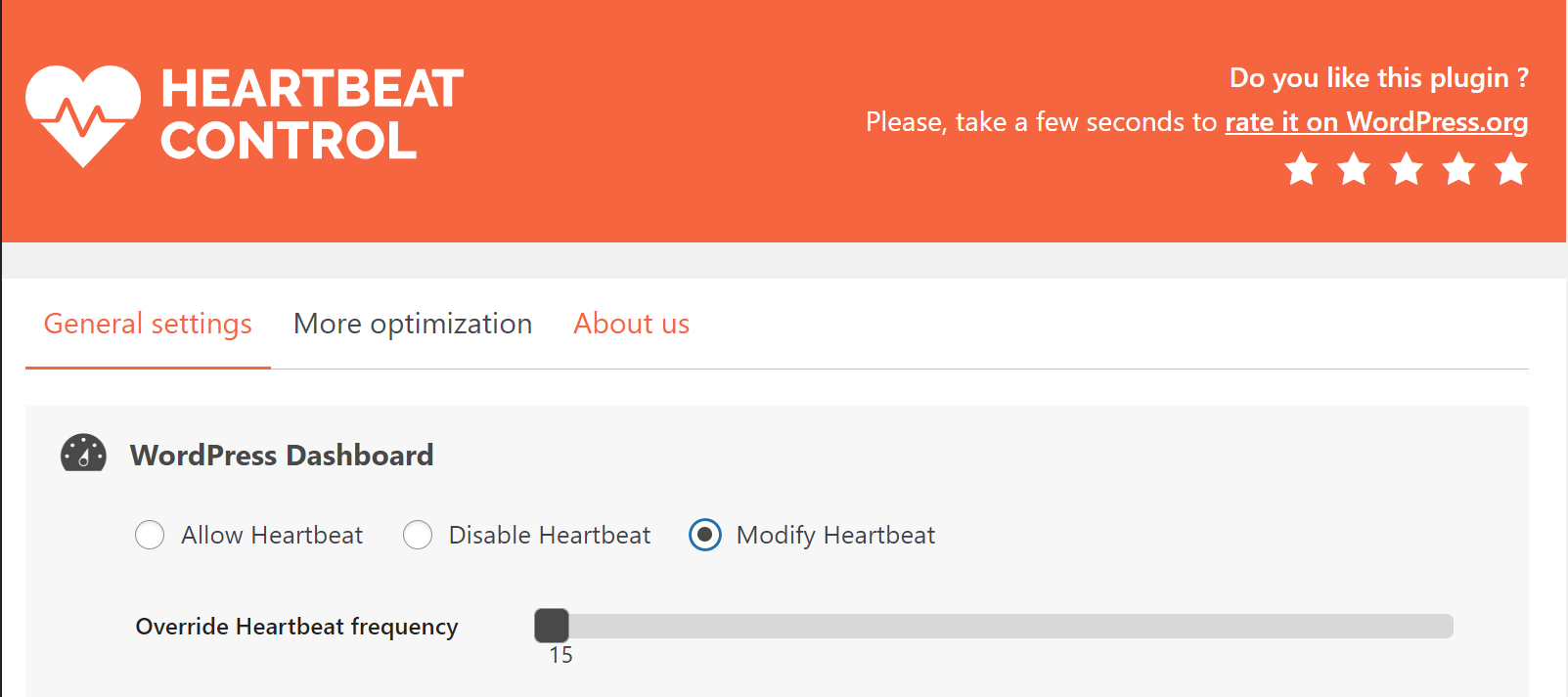The width and height of the screenshot is (1568, 697).
Task: Switch to the More optimization tab
Action: click(412, 324)
